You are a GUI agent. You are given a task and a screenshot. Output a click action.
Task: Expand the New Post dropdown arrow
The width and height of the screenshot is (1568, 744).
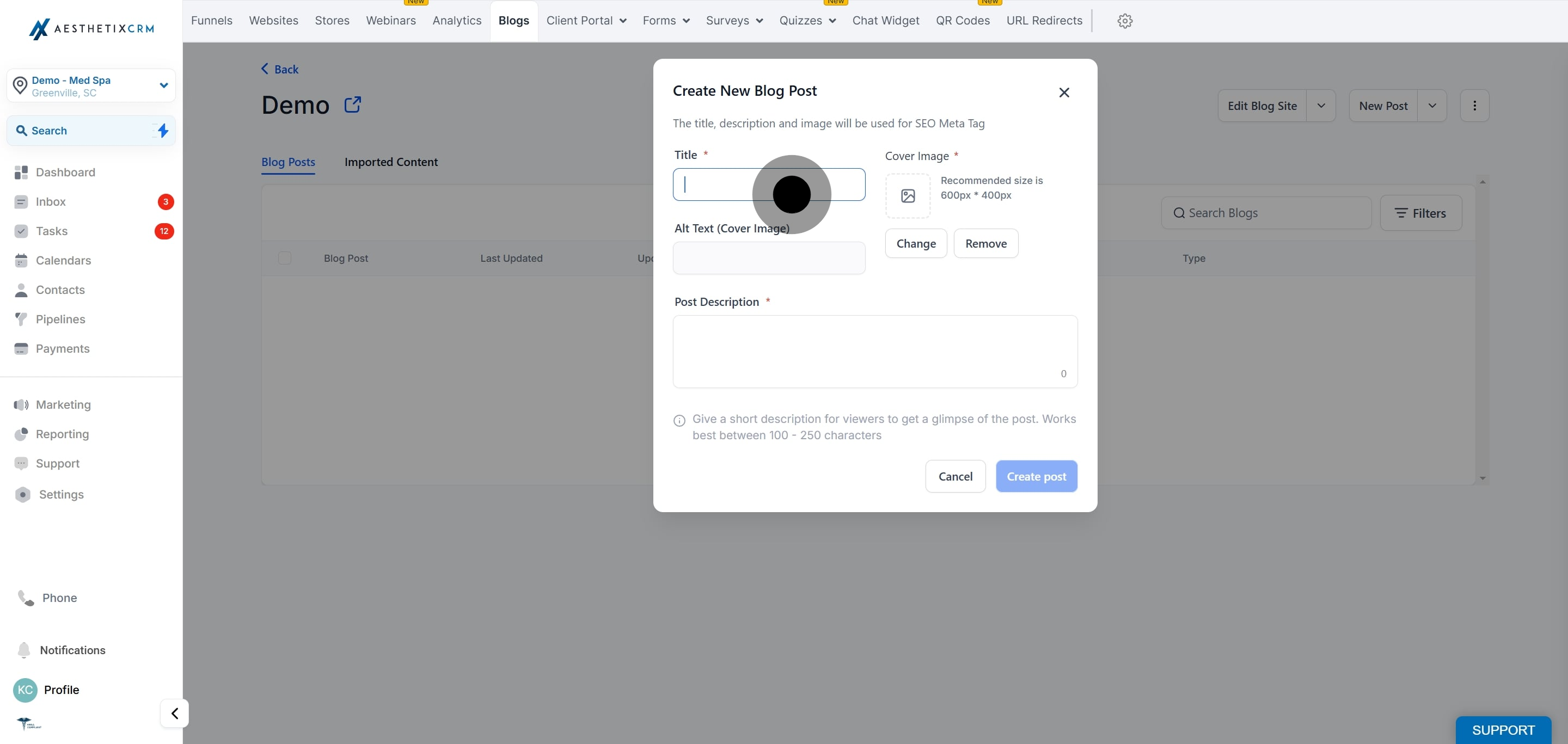point(1432,106)
